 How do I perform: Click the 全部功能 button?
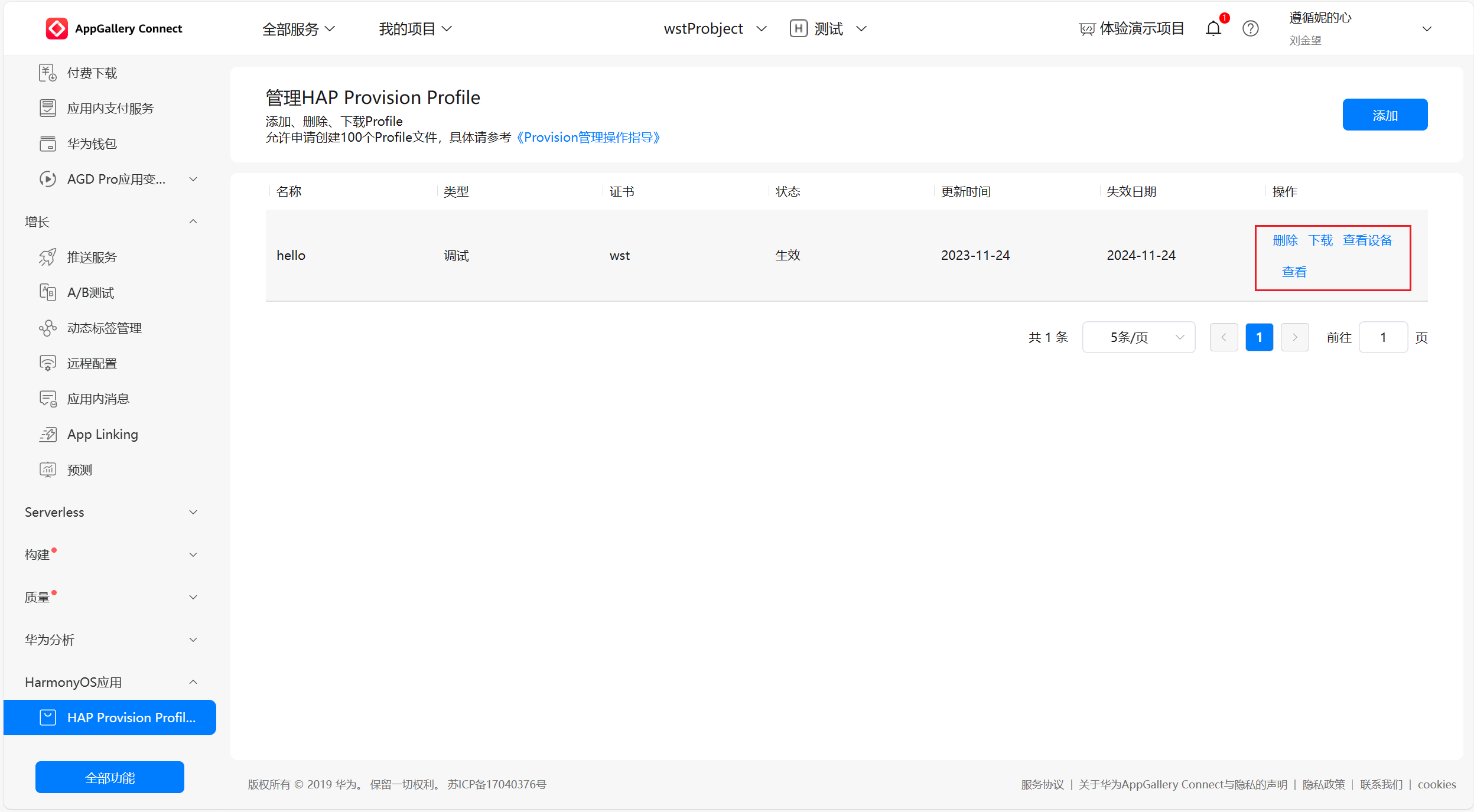pyautogui.click(x=110, y=777)
